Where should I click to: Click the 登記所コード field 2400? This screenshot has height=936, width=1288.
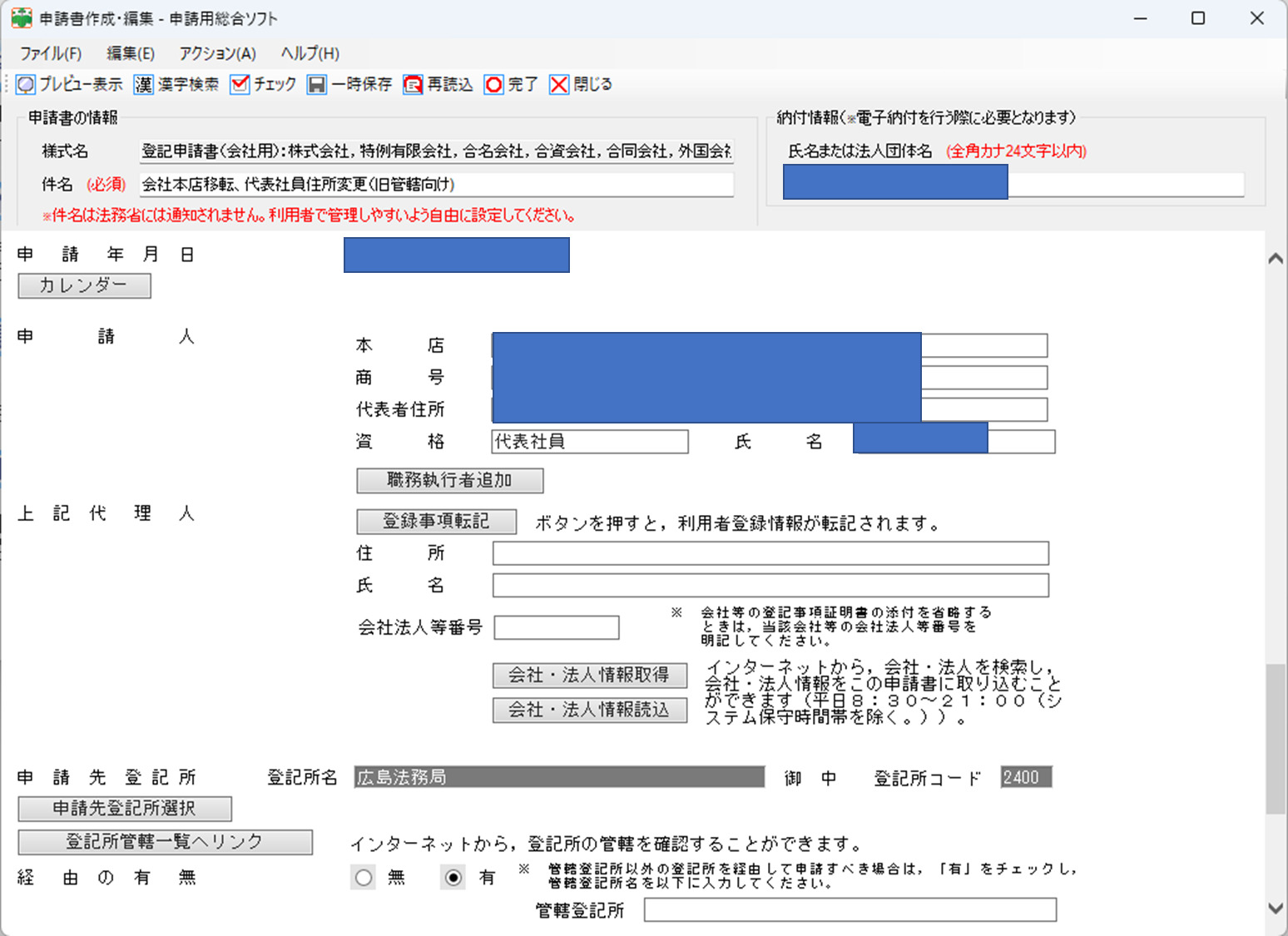point(1026,777)
